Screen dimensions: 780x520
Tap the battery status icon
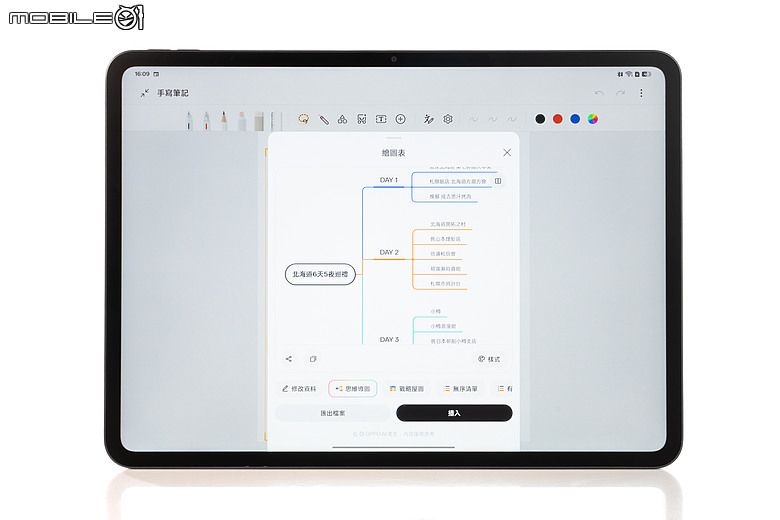pyautogui.click(x=646, y=74)
